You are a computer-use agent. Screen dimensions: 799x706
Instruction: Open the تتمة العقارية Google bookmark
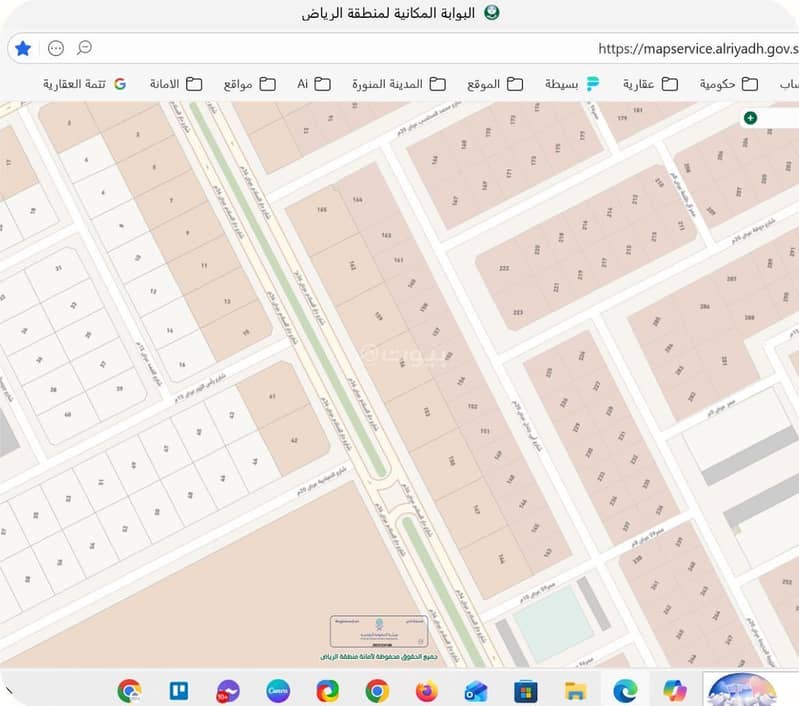(85, 84)
